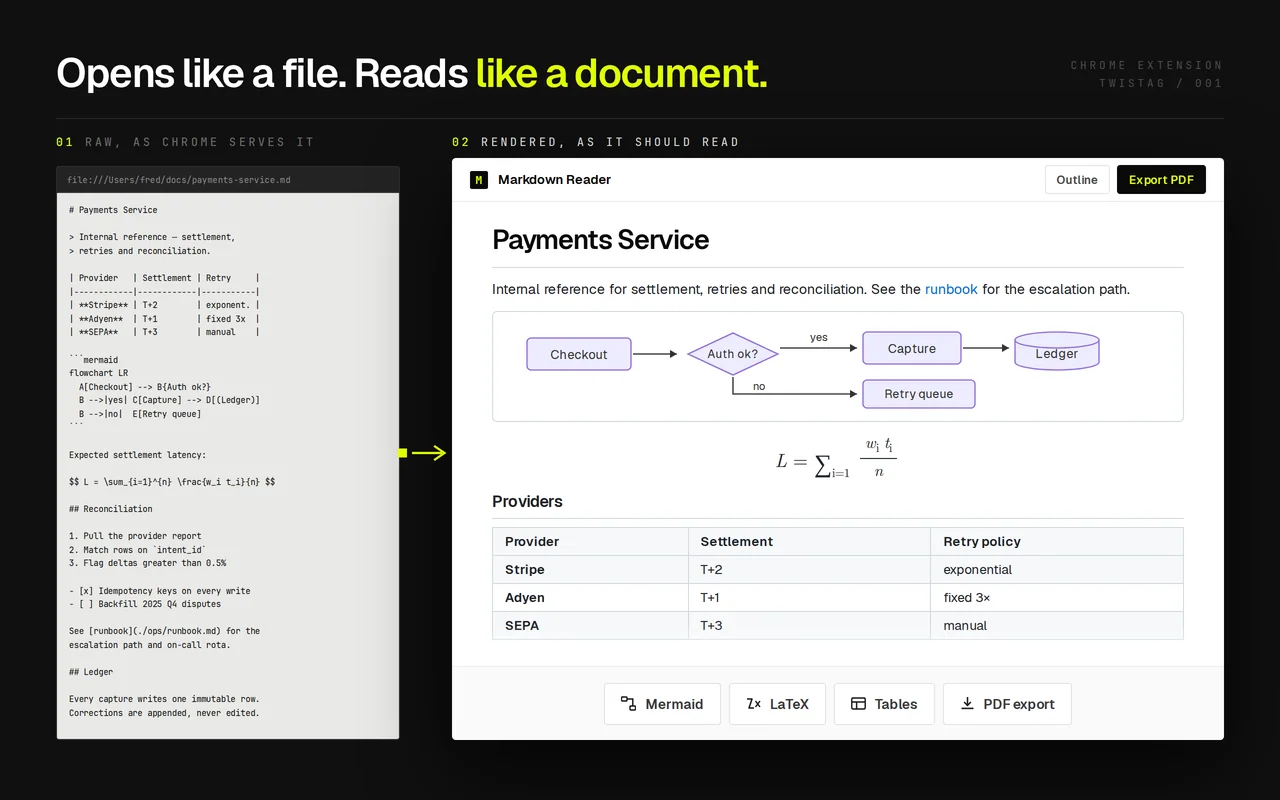
Task: Click raw '[ ] Backfill 2025 Q4 disputes' line
Action: click(x=145, y=604)
